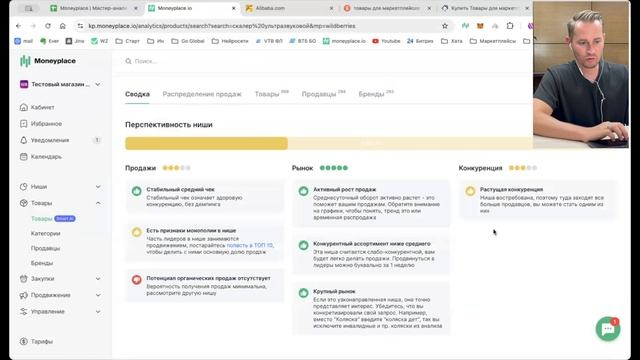
Task: Open Тарифы in the sidebar
Action: click(x=42, y=342)
